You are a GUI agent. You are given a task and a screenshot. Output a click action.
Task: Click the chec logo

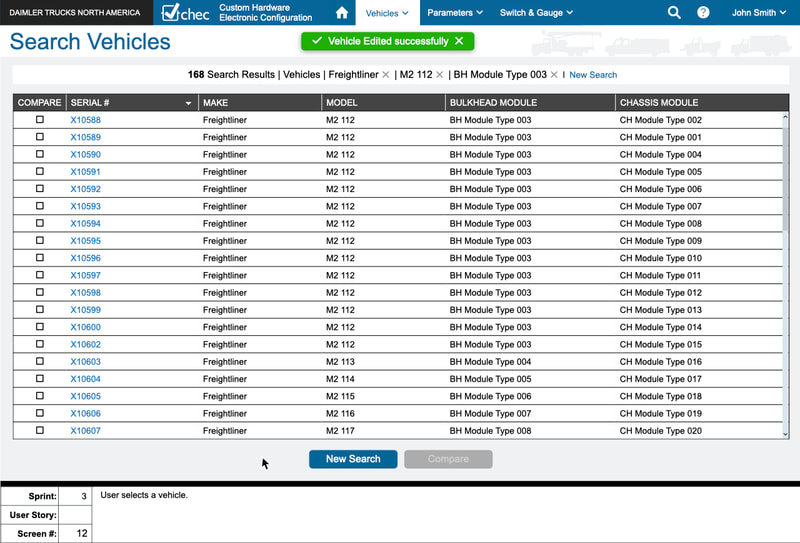tap(185, 13)
